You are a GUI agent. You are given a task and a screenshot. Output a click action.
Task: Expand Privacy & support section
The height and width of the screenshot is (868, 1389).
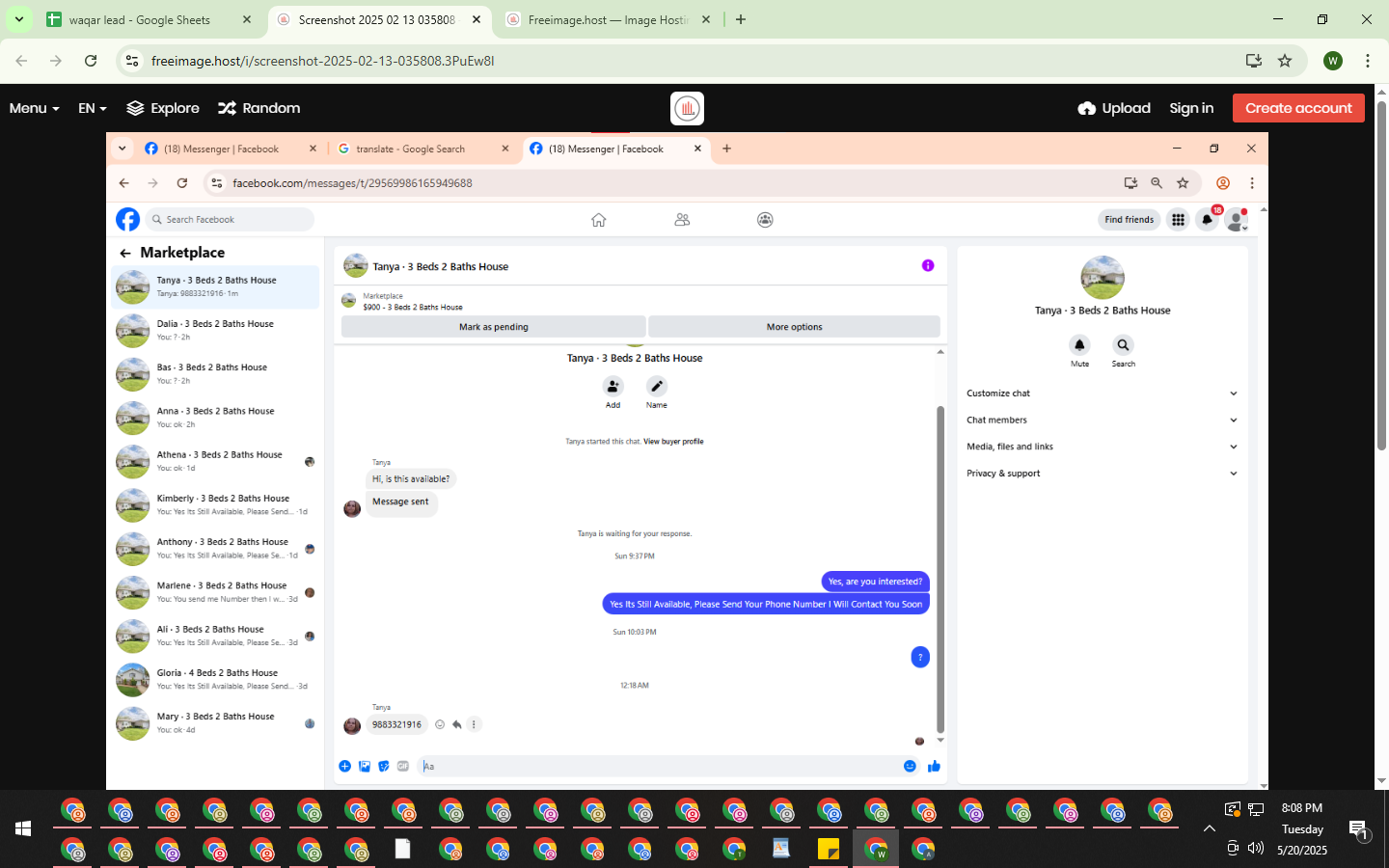[x=1102, y=474]
